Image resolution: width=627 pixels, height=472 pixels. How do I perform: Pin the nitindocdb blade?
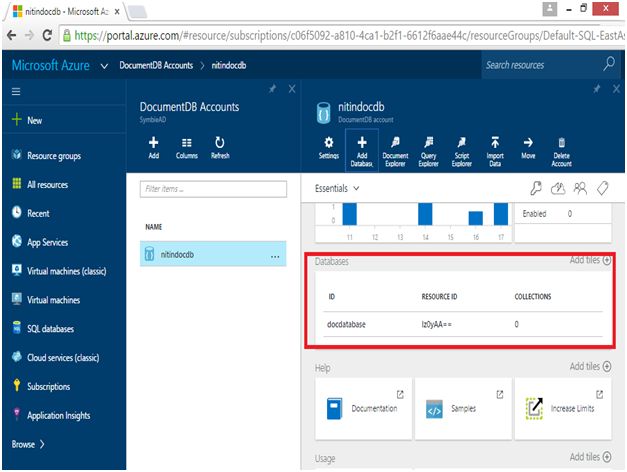(x=597, y=89)
